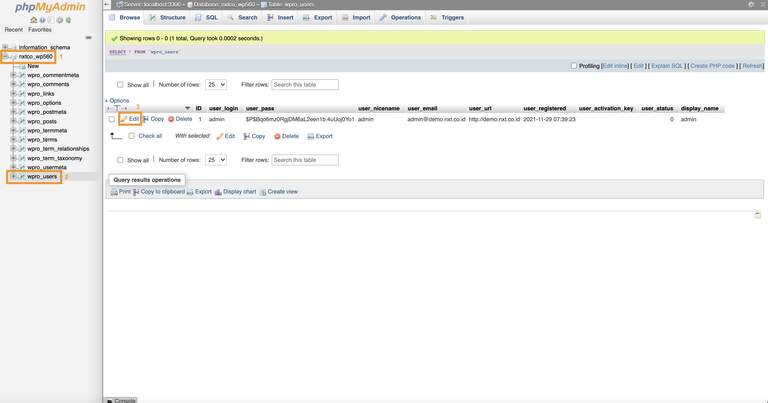This screenshot has width=768, height=403.
Task: Go to phpMyAdmin Home icon
Action: (x=33, y=20)
